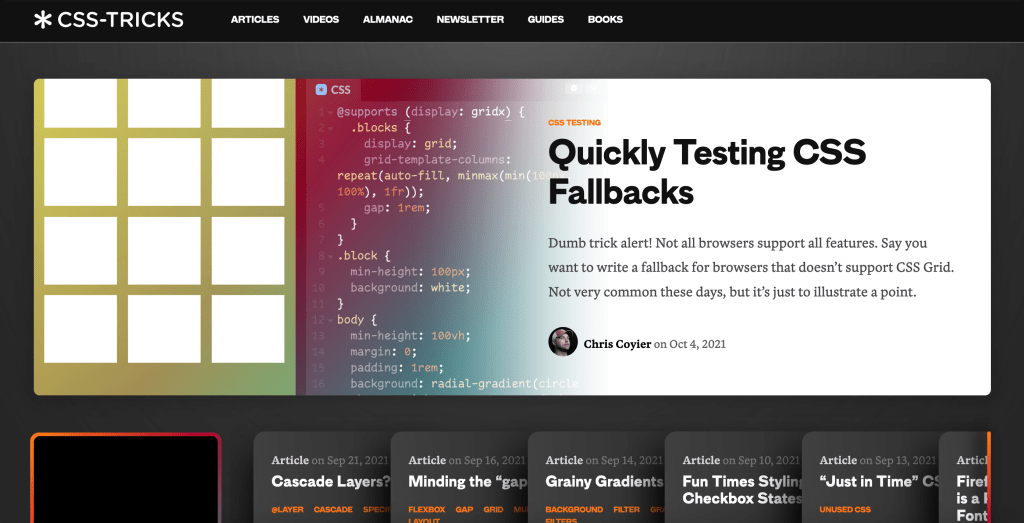The width and height of the screenshot is (1024, 523).
Task: Open the "Just in Time" CSS article
Action: tap(880, 482)
